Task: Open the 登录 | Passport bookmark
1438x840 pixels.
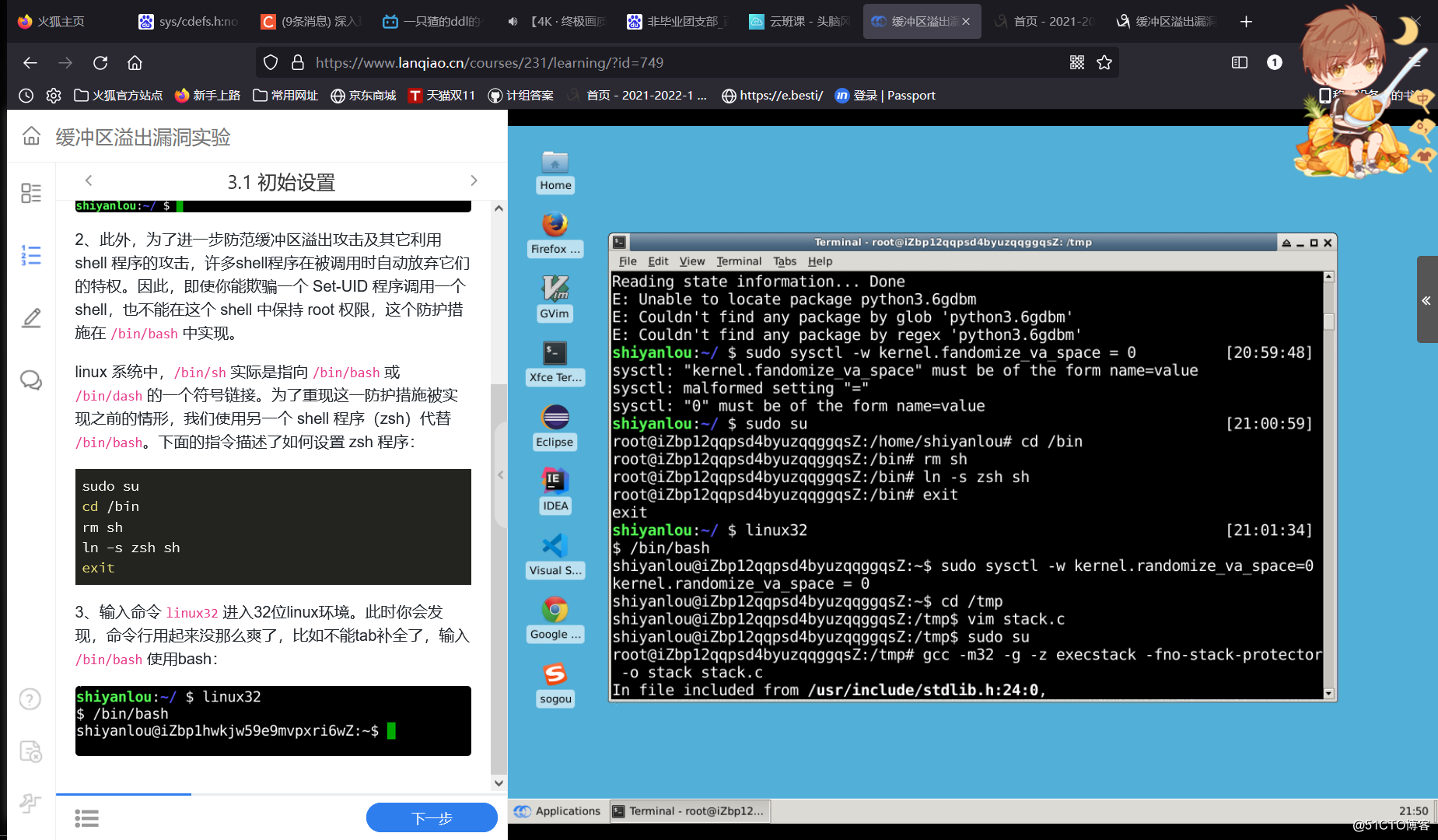Action: click(x=885, y=95)
